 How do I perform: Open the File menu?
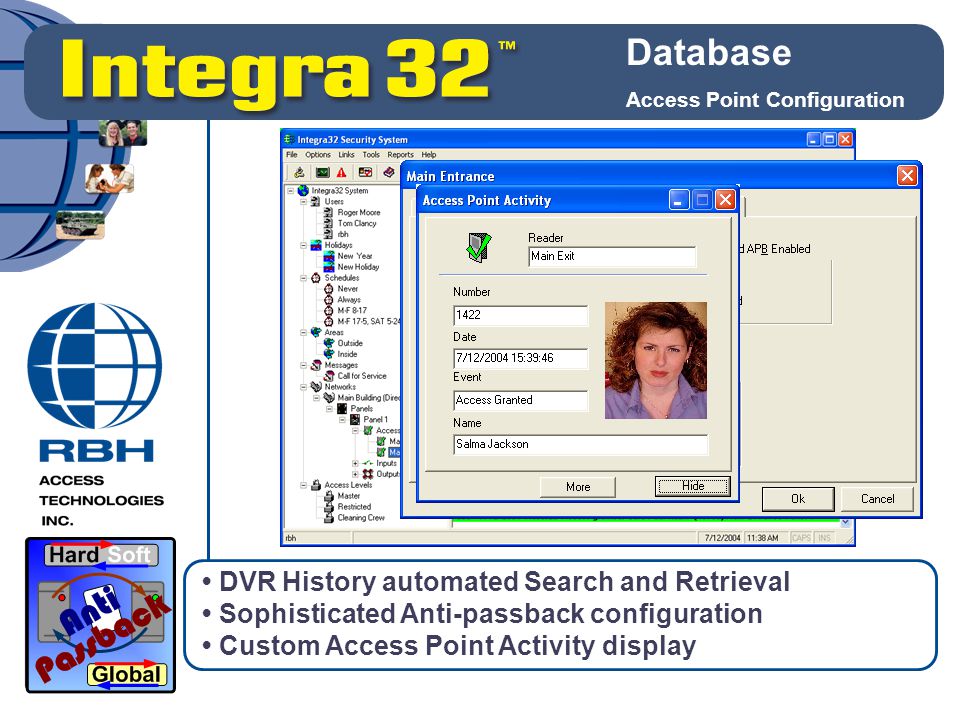[x=291, y=155]
